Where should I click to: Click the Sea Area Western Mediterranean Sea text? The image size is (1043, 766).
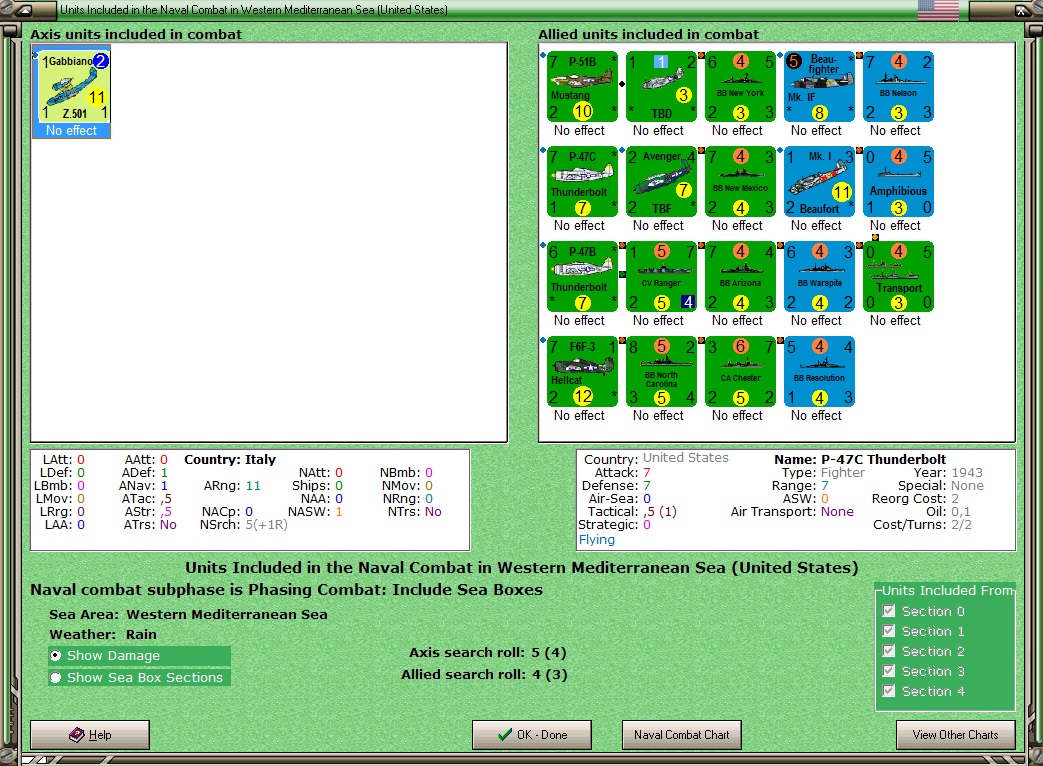point(188,614)
